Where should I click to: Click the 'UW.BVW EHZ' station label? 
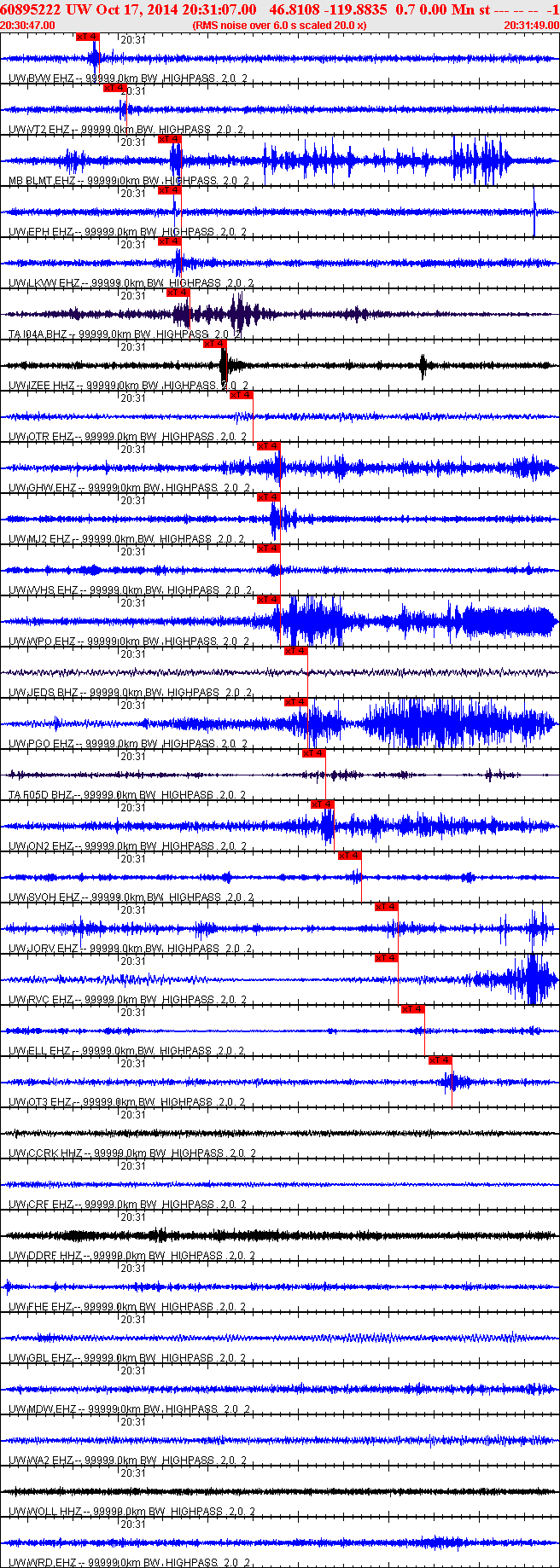click(41, 78)
